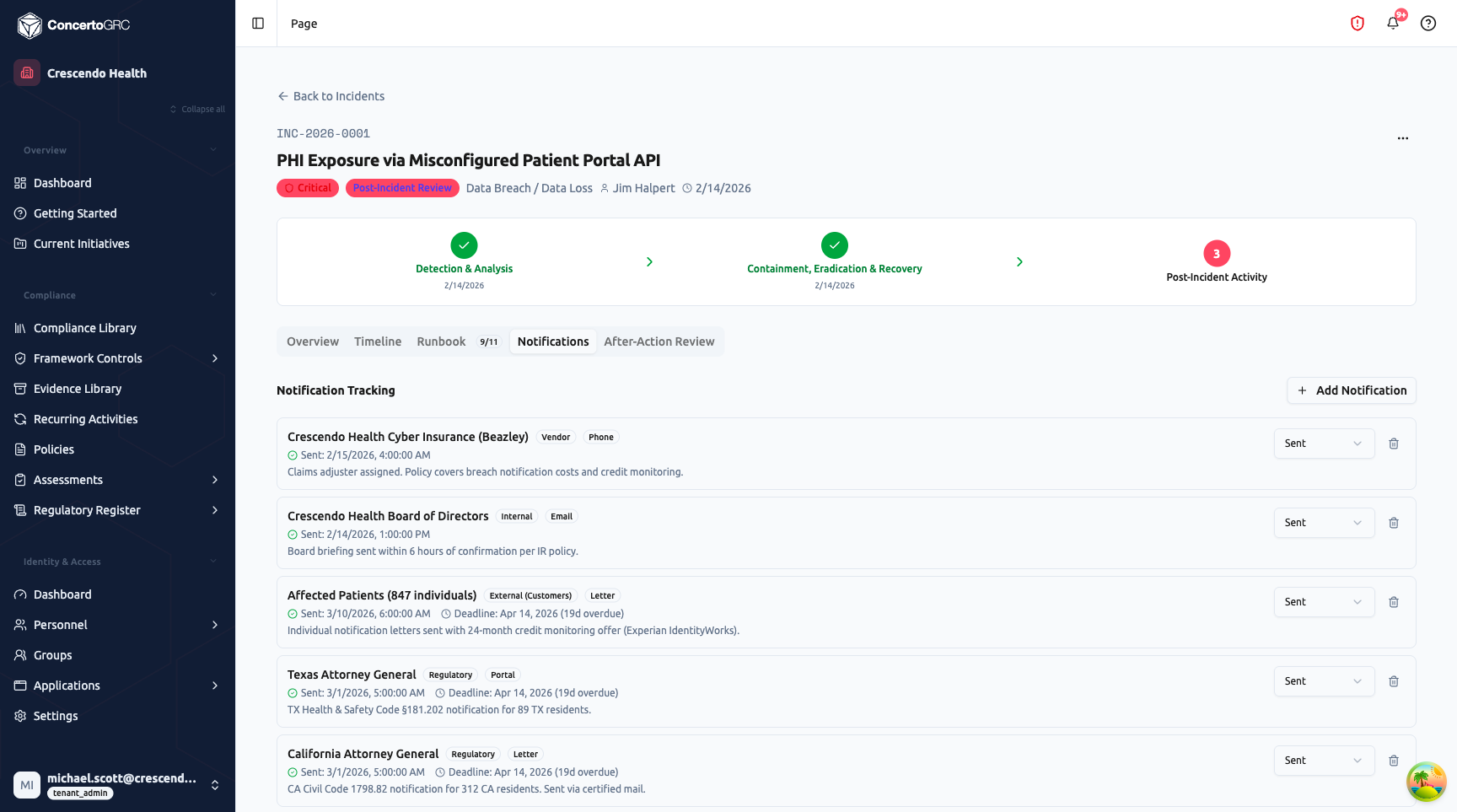The image size is (1457, 812).
Task: Click the INC-2026-0001 incident ID
Action: pyautogui.click(x=323, y=133)
